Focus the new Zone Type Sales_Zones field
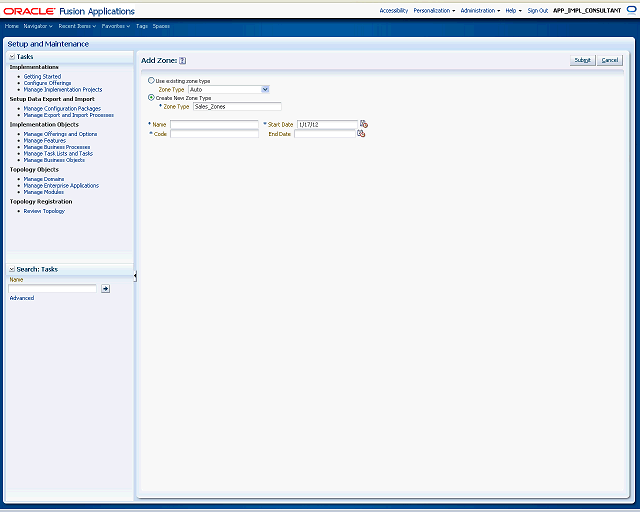640x512 pixels. coord(237,107)
